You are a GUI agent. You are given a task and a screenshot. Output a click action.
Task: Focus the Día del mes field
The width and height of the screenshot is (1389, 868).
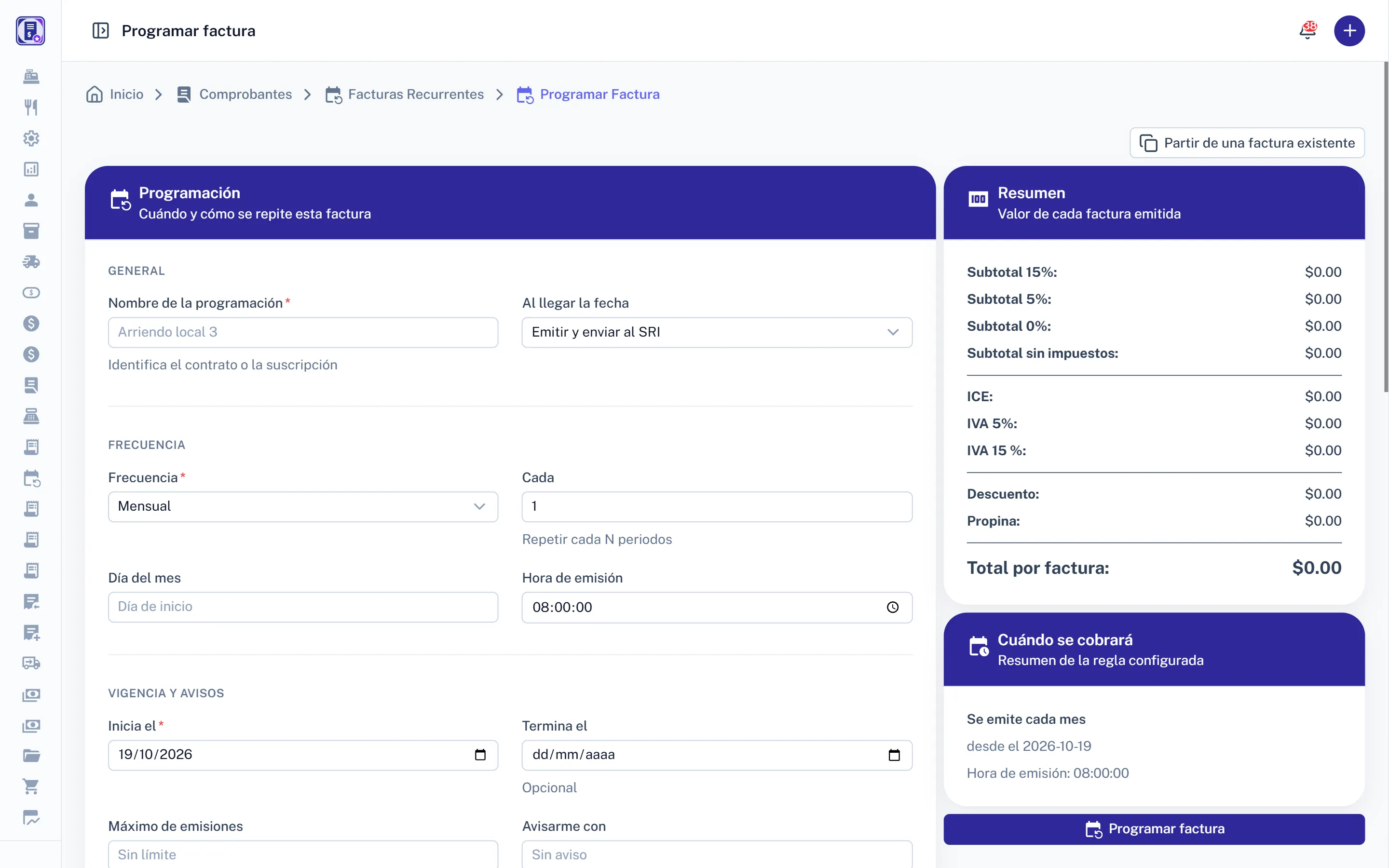click(302, 607)
